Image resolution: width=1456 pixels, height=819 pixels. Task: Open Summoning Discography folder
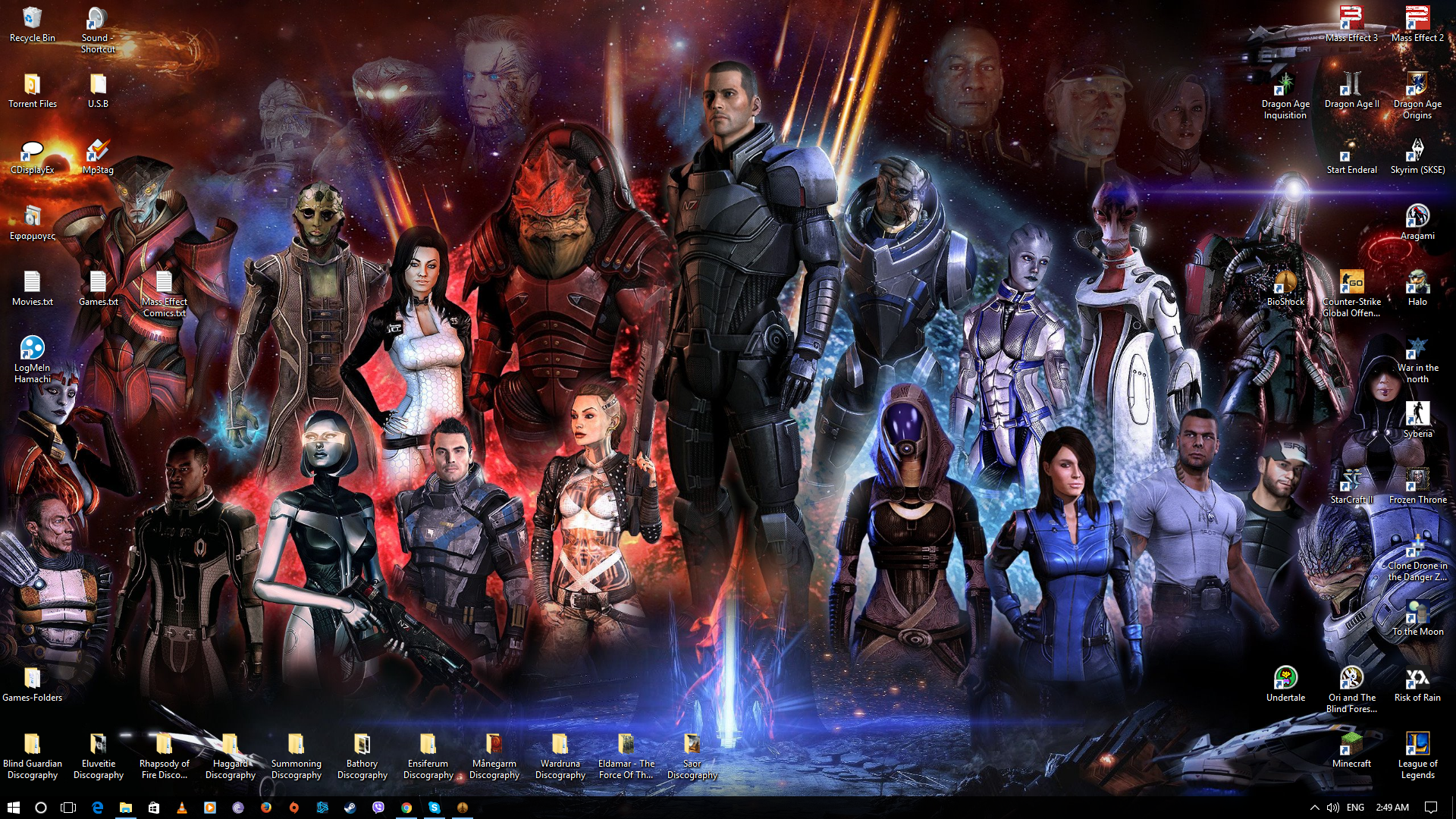[x=296, y=756]
